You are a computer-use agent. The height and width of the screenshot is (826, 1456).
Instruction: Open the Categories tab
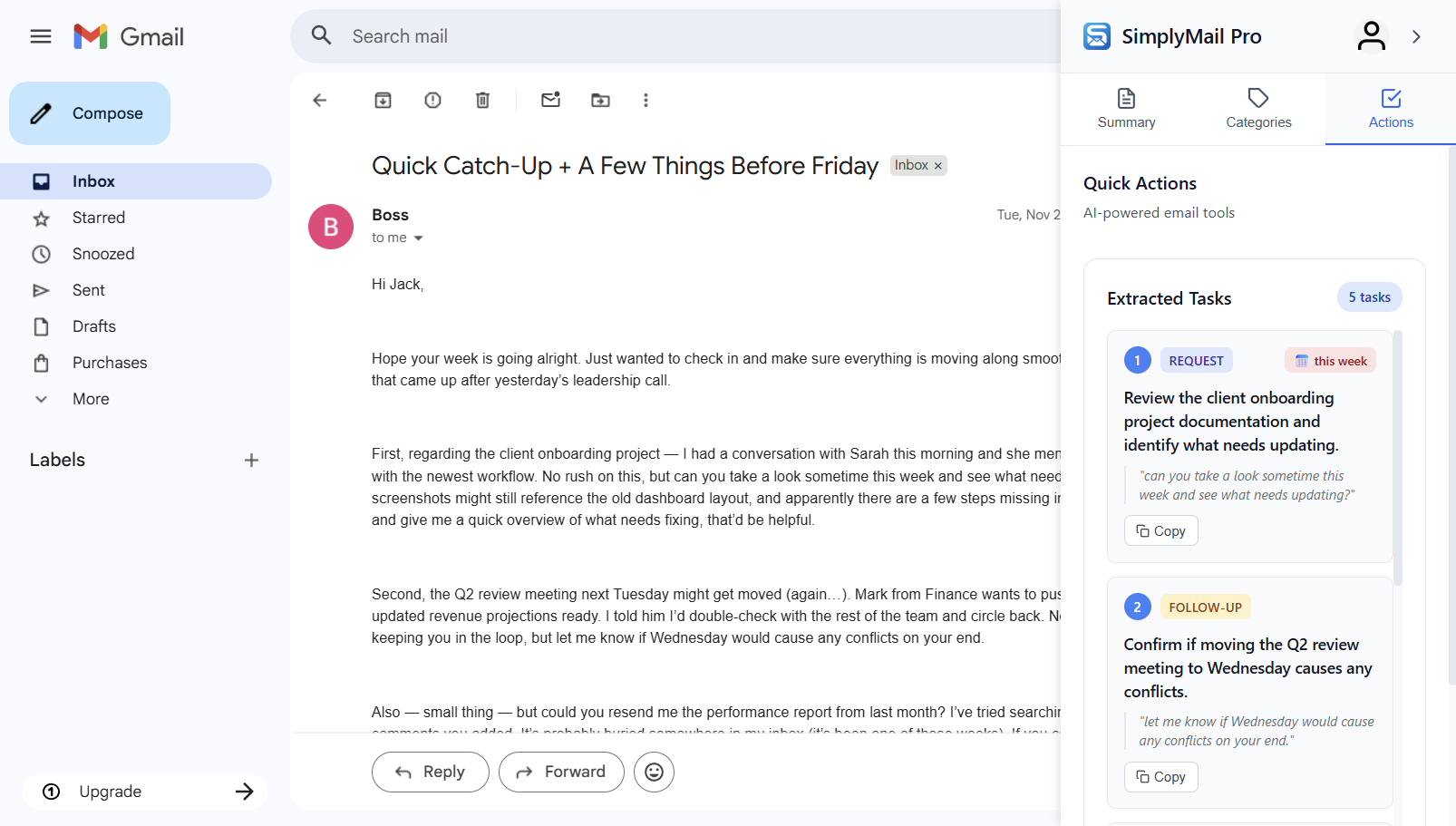pos(1257,109)
